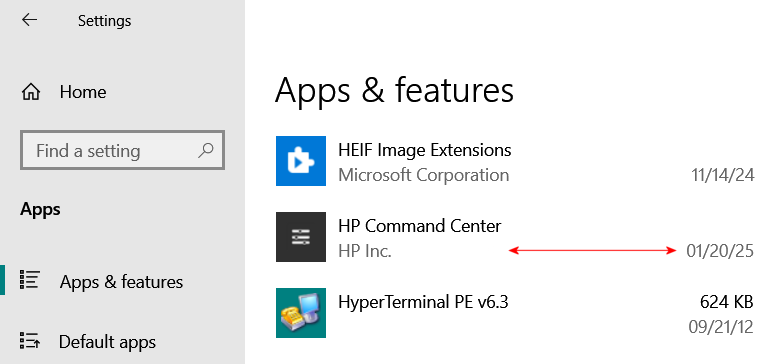This screenshot has width=764, height=364.
Task: Click the 09/21/12 install date
Action: pos(721,326)
